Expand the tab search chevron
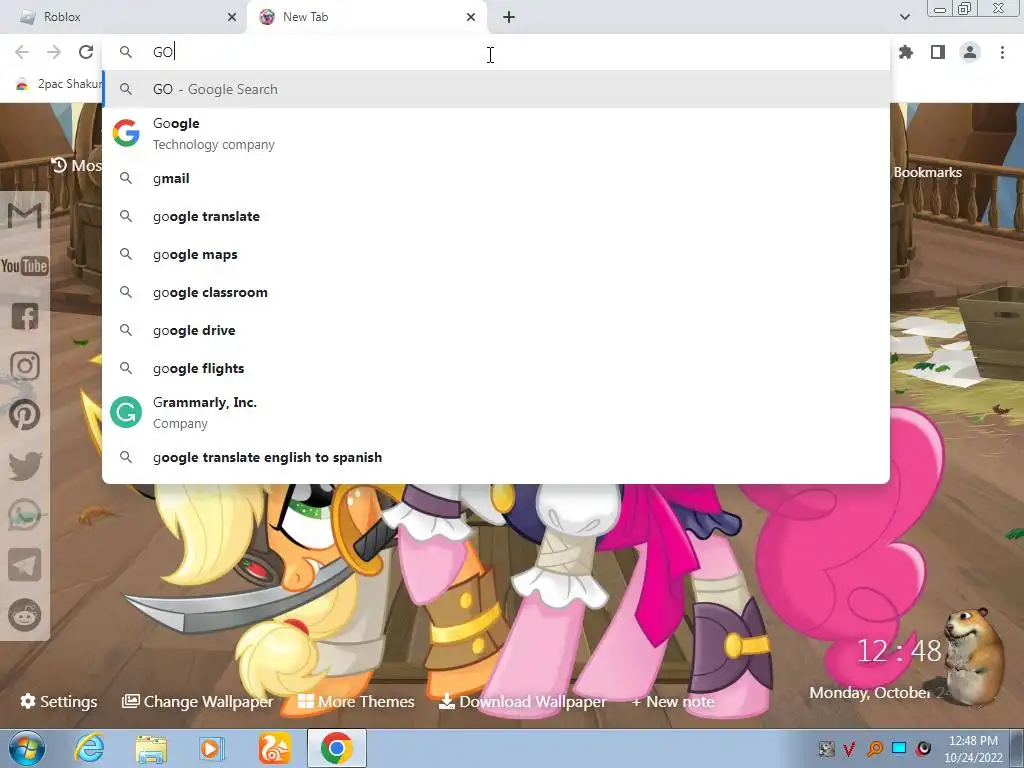This screenshot has width=1024, height=768. point(904,17)
